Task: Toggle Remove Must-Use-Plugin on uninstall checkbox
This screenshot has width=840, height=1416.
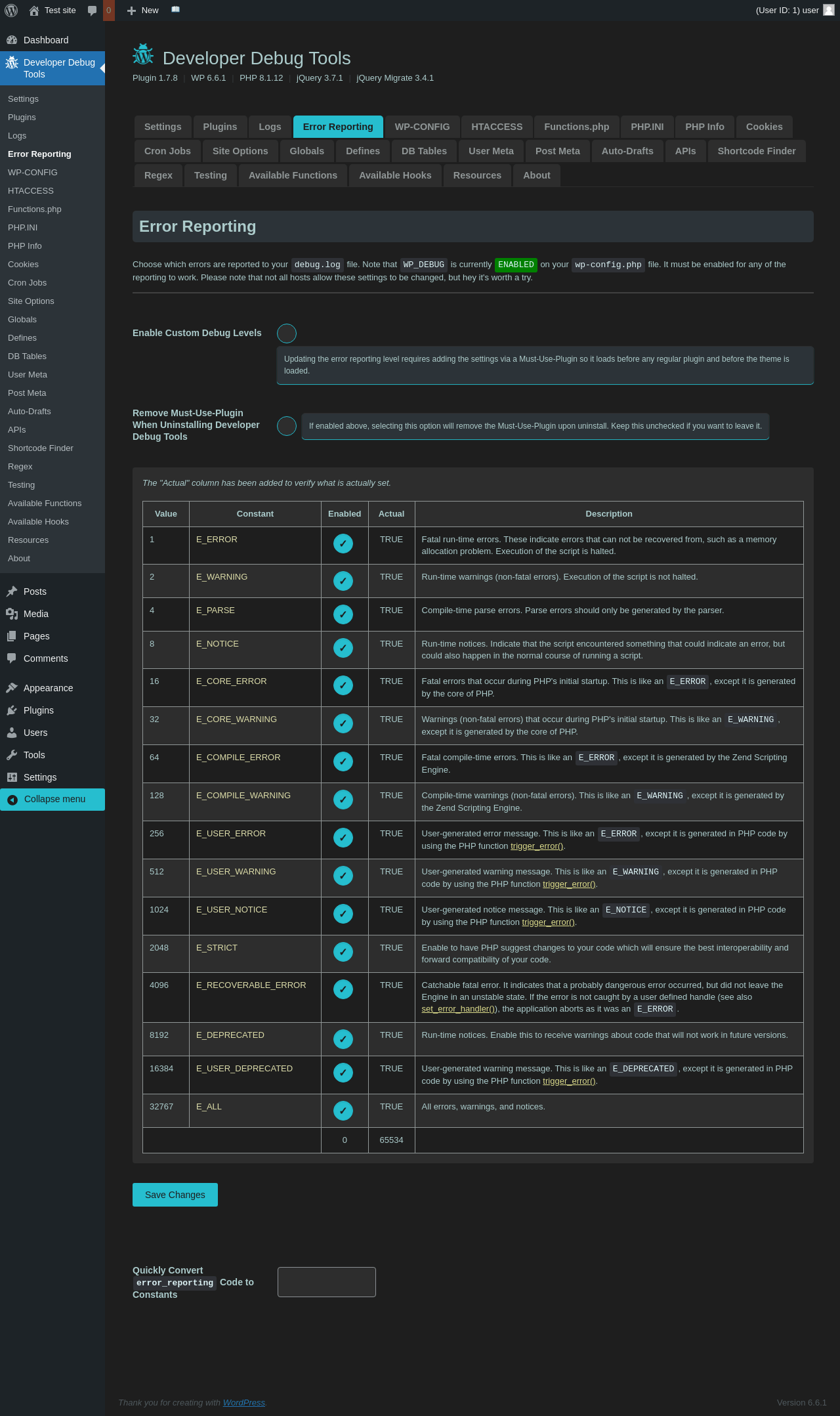Action: click(287, 426)
